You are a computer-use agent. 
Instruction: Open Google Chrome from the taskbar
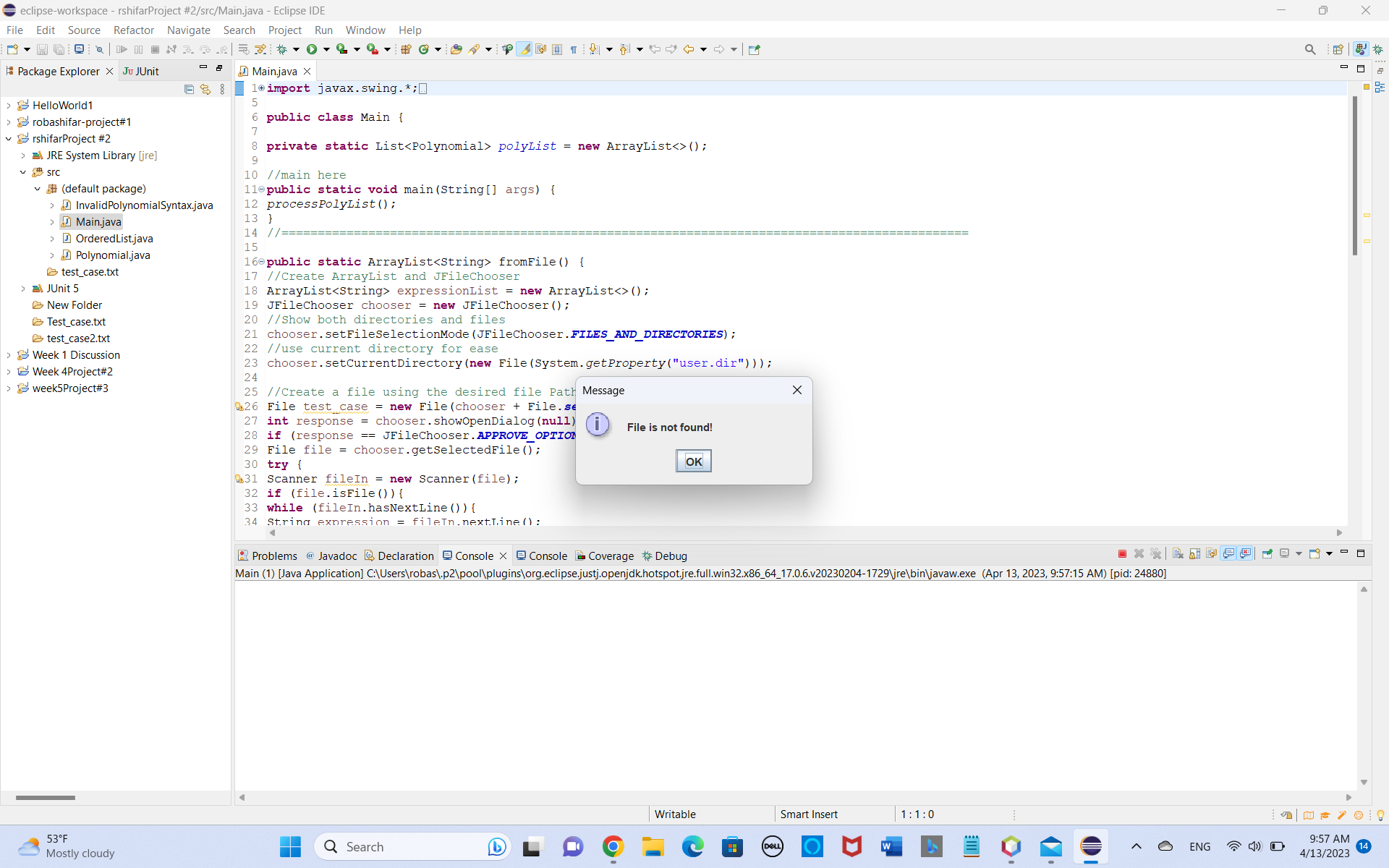(x=613, y=846)
